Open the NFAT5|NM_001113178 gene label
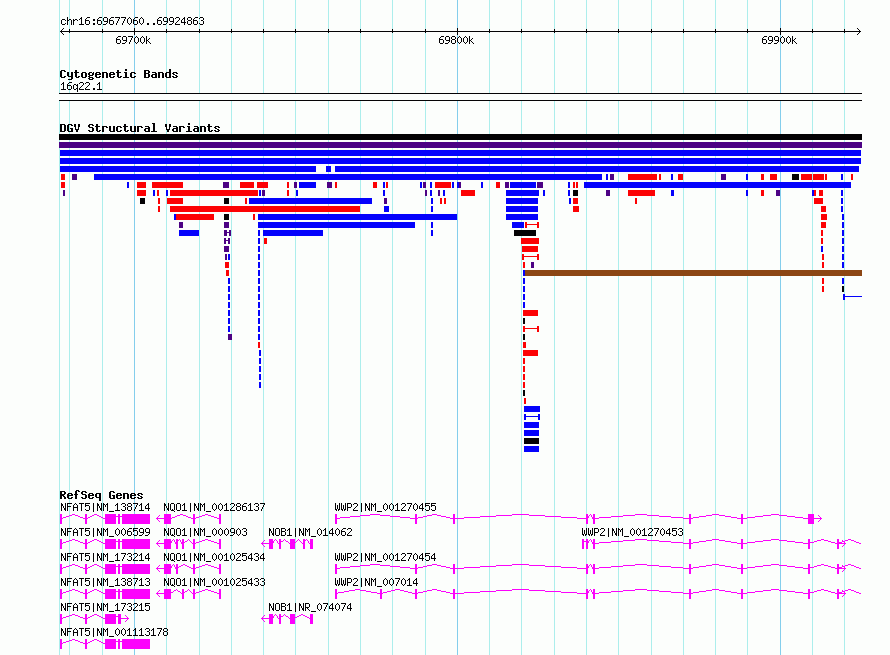The image size is (890, 655). pyautogui.click(x=114, y=632)
